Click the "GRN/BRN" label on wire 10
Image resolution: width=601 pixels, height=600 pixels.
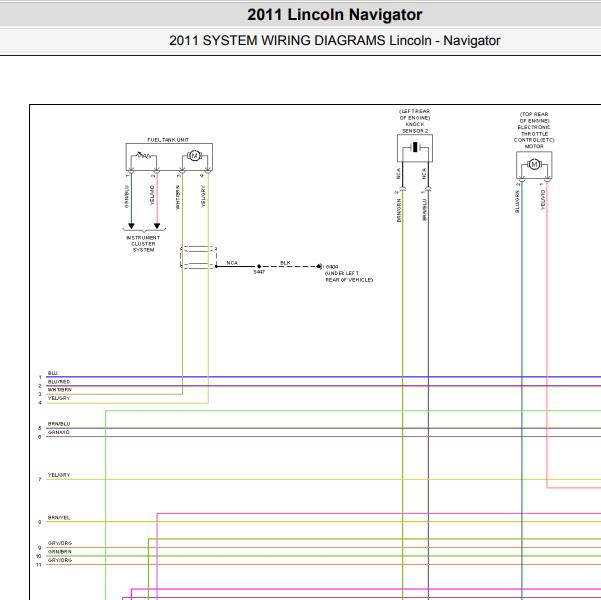pos(59,552)
